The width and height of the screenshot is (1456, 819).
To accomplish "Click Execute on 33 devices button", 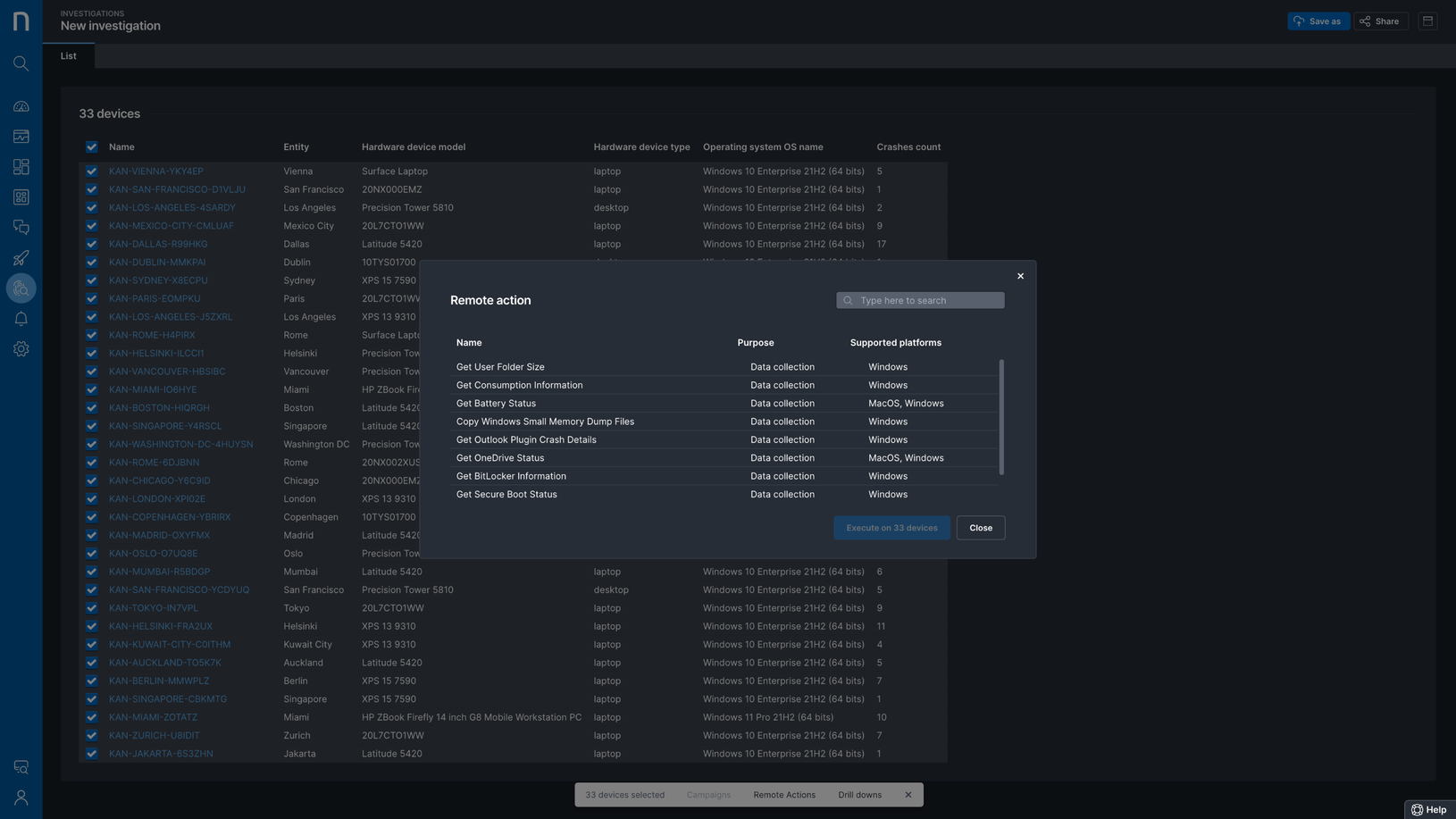I will (x=891, y=528).
